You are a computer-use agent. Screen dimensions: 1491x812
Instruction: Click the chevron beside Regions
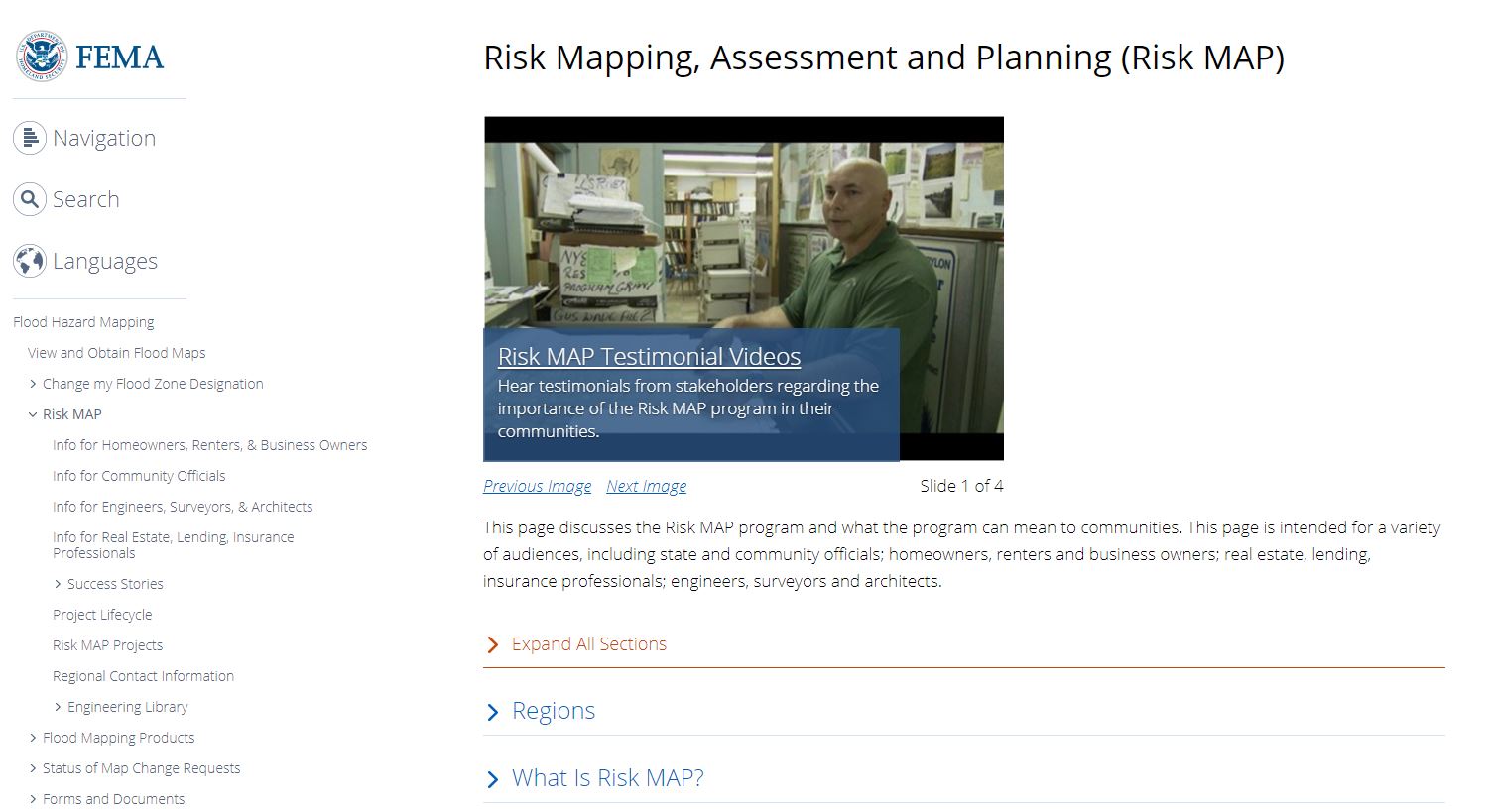494,711
